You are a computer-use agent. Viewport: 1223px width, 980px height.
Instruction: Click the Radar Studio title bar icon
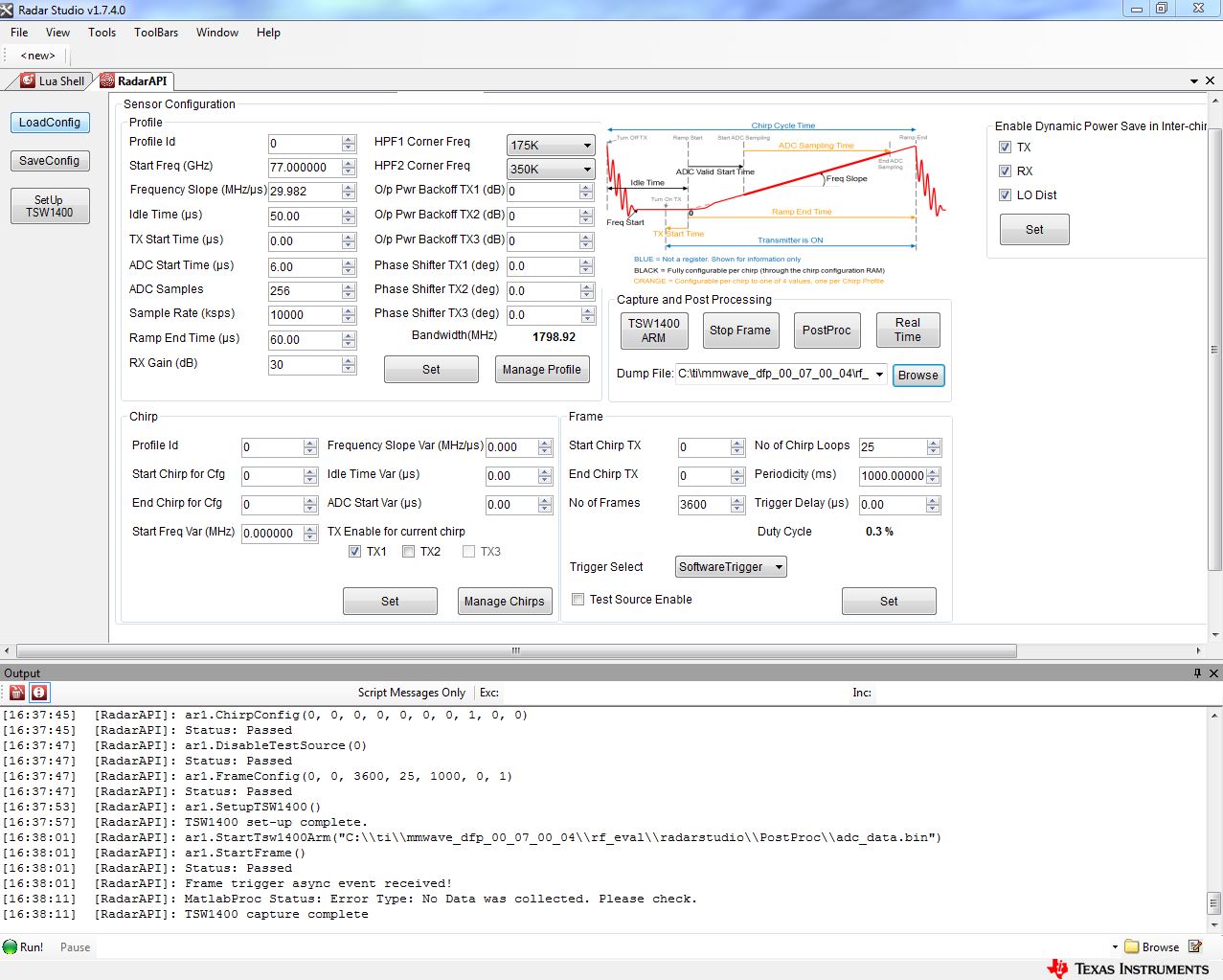tap(8, 10)
